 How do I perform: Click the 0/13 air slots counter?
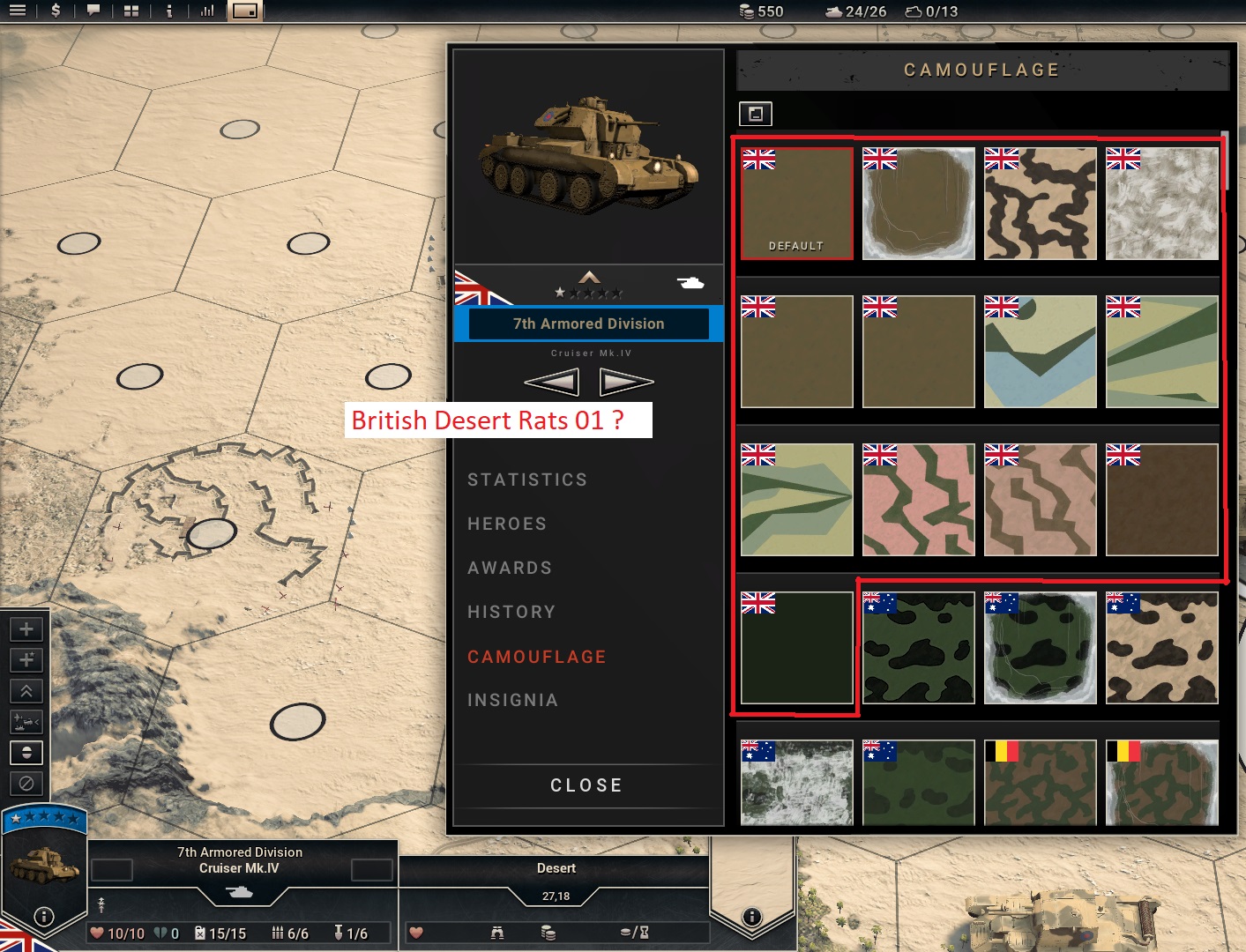[931, 11]
